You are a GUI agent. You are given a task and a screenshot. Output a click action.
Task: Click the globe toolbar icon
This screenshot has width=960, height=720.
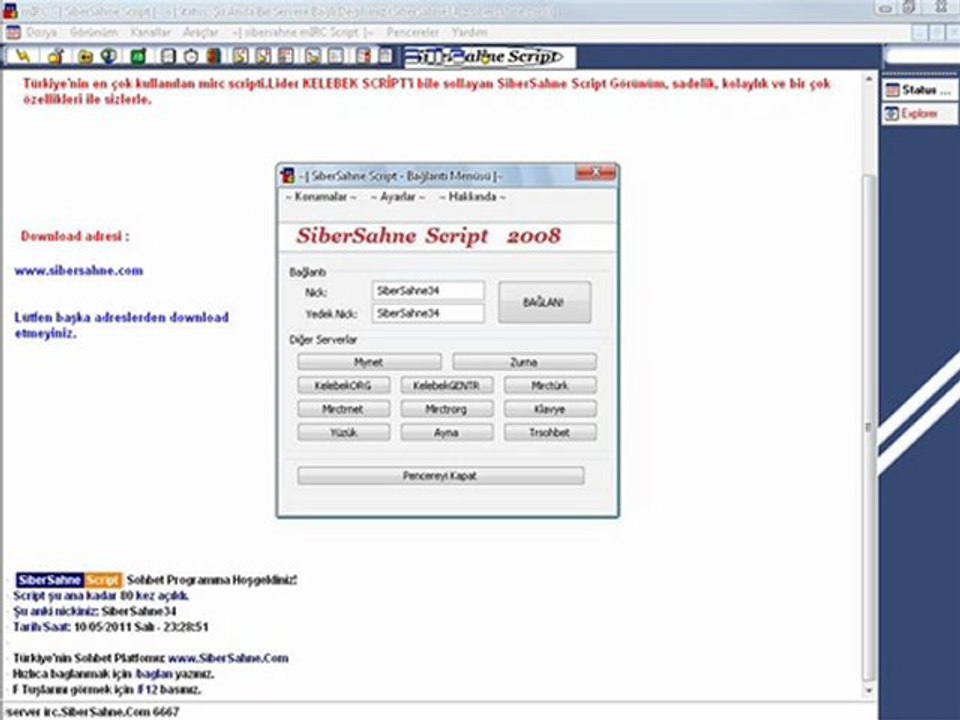108,56
